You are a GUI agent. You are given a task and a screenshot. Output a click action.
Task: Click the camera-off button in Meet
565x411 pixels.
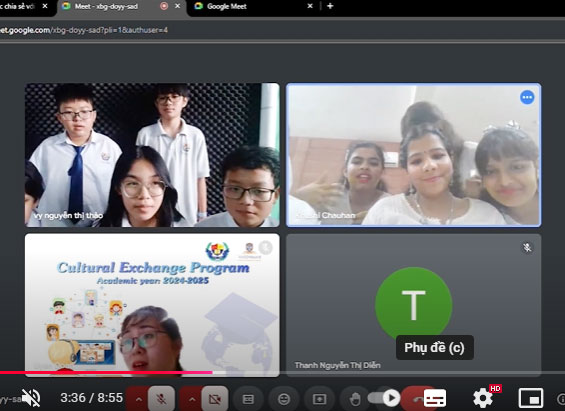pos(215,399)
